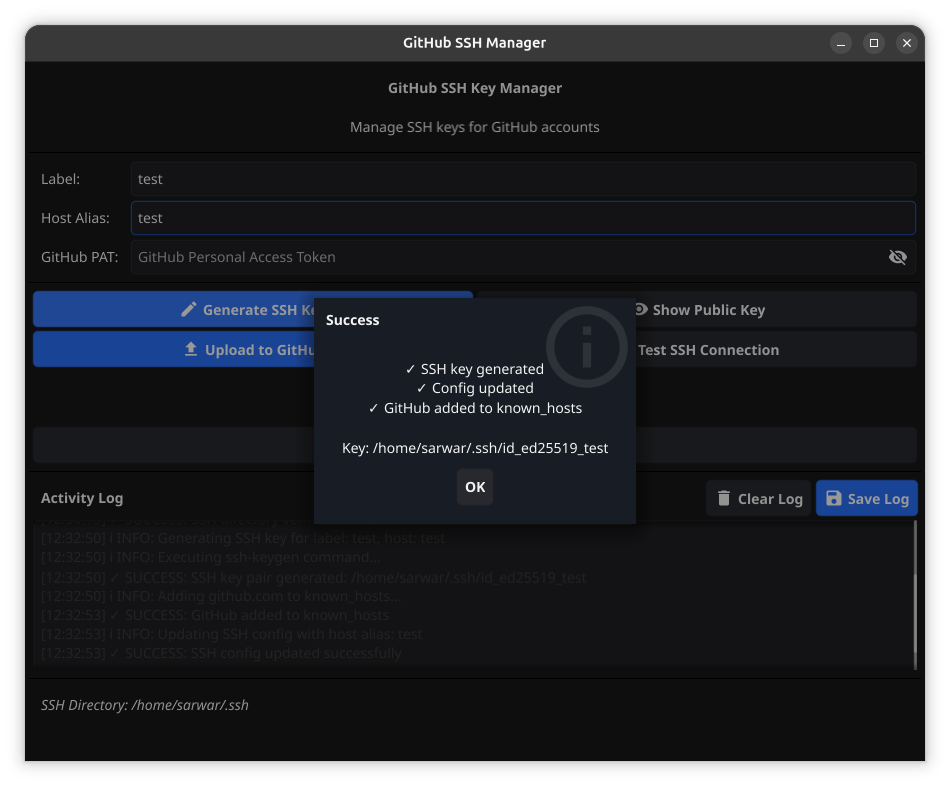Click the 'Success' dialog title
Viewport: 950px width, 786px height.
(353, 320)
